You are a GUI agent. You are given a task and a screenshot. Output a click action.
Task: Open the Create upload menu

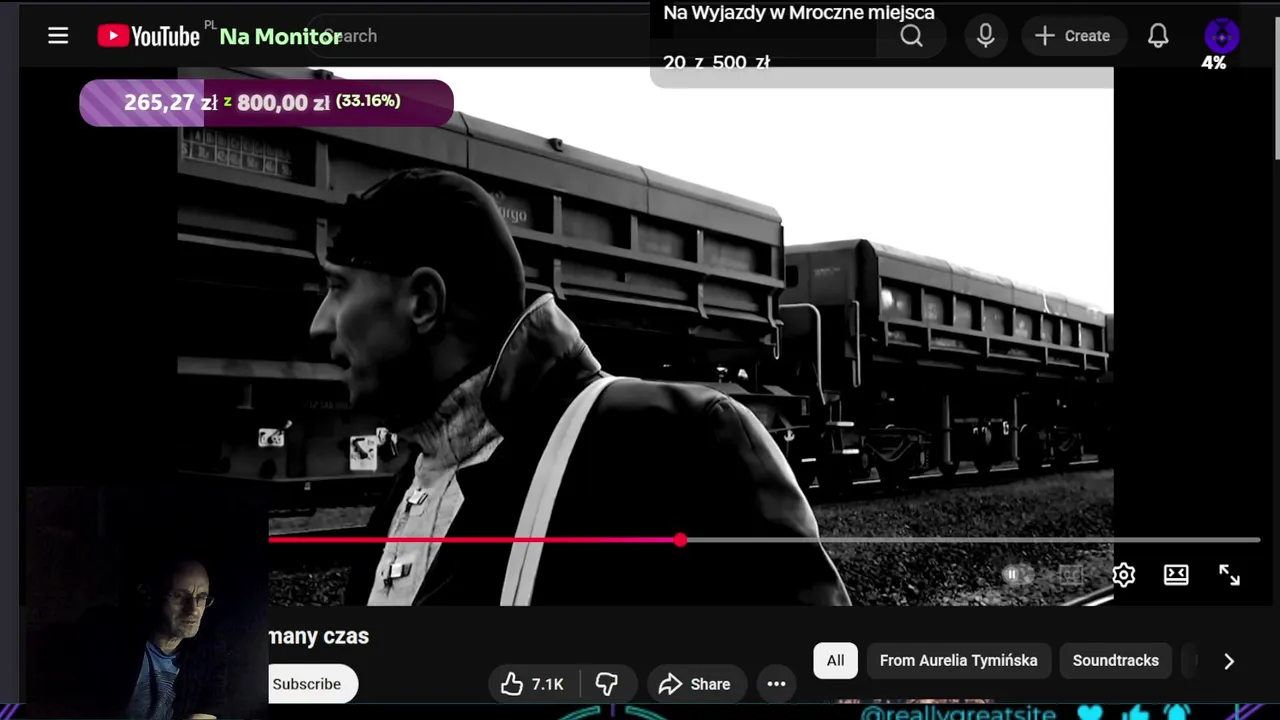coord(1072,36)
